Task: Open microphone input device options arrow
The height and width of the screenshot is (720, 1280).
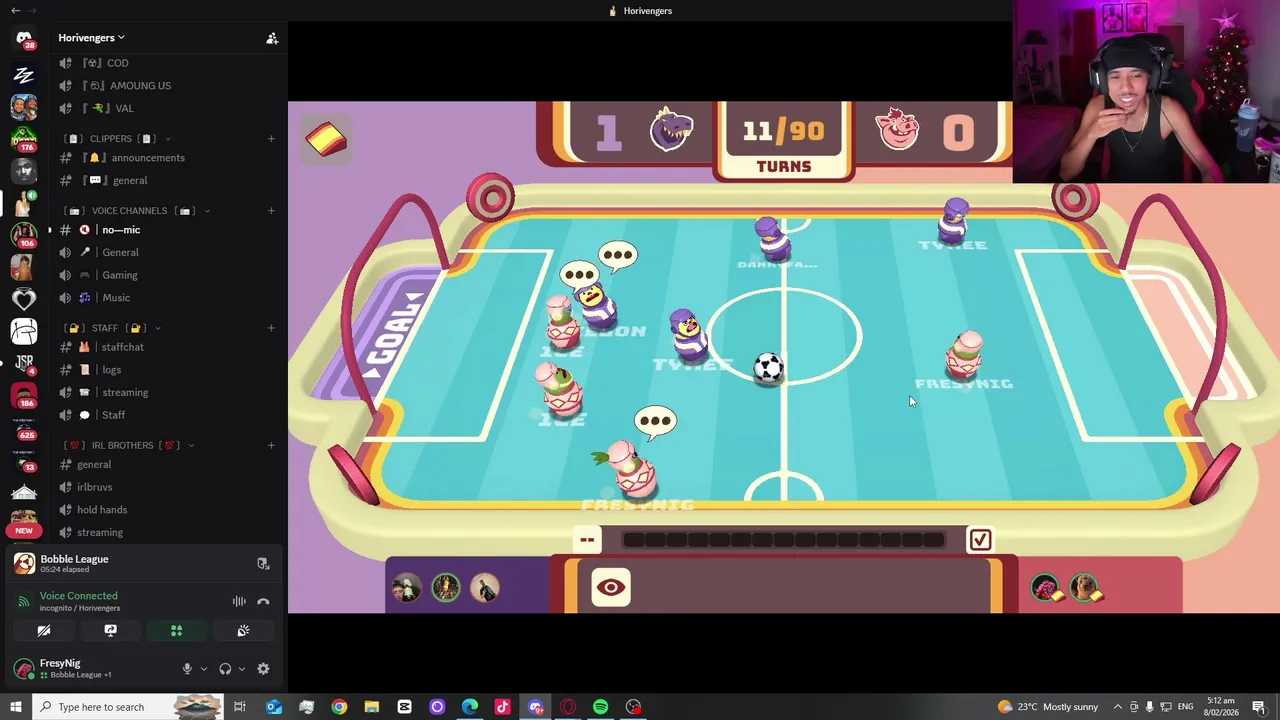Action: (203, 669)
